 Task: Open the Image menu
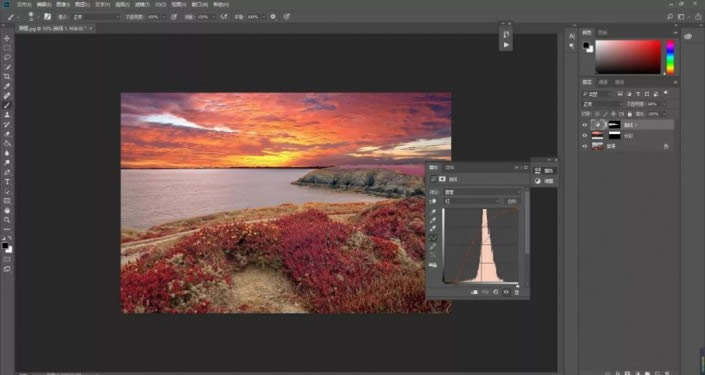pos(63,4)
